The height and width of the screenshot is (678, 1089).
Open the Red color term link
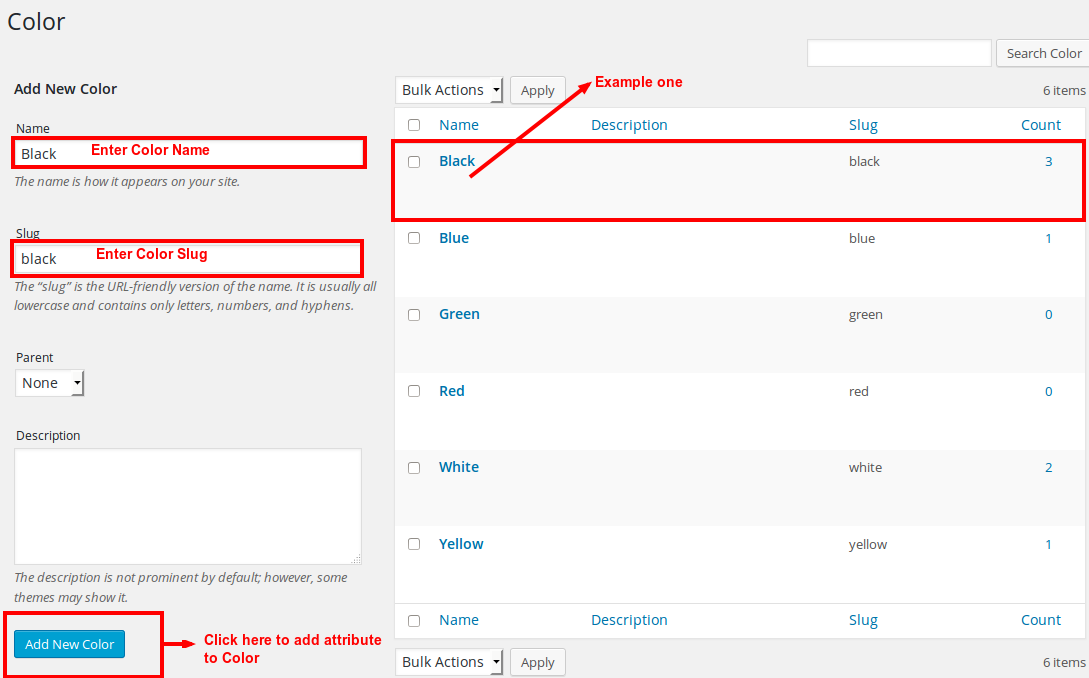(452, 391)
